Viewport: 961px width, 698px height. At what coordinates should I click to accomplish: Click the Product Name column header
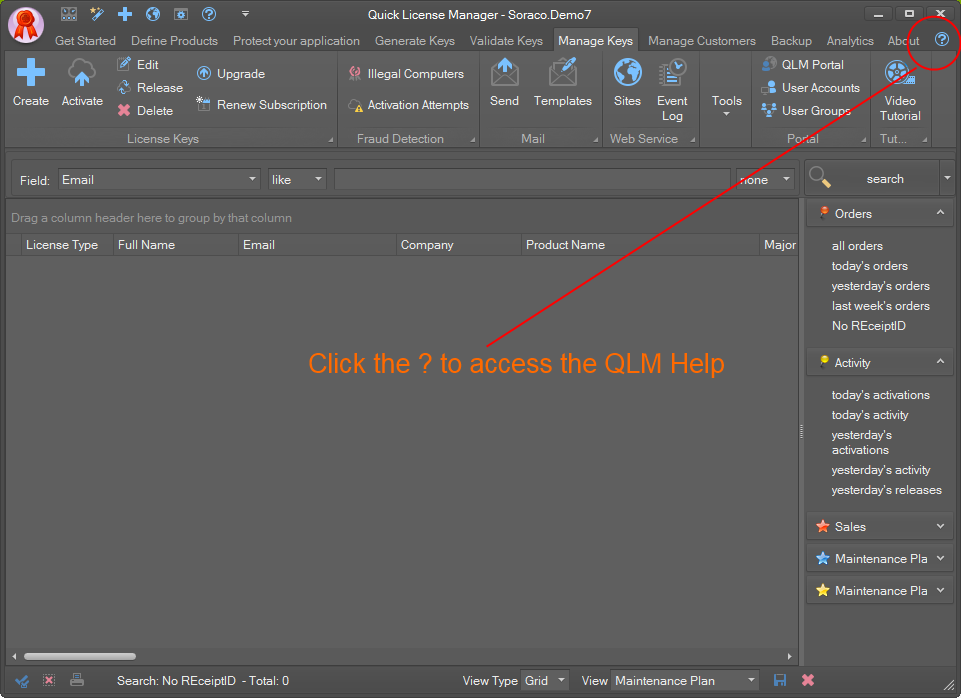coord(640,245)
